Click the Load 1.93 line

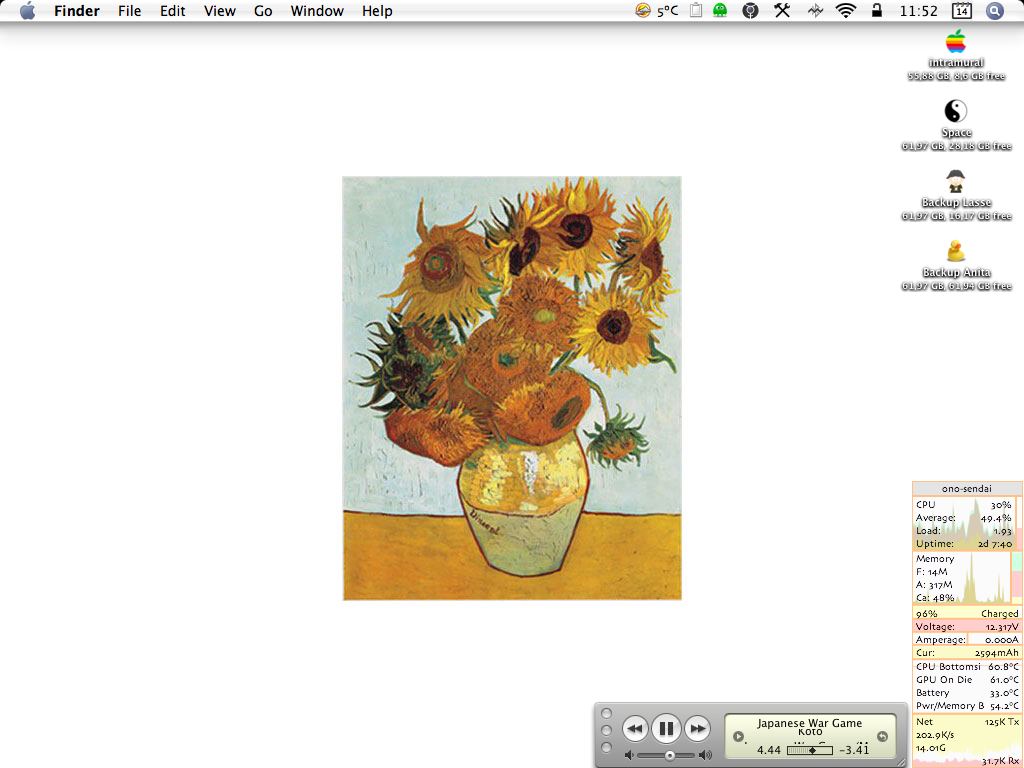click(964, 531)
